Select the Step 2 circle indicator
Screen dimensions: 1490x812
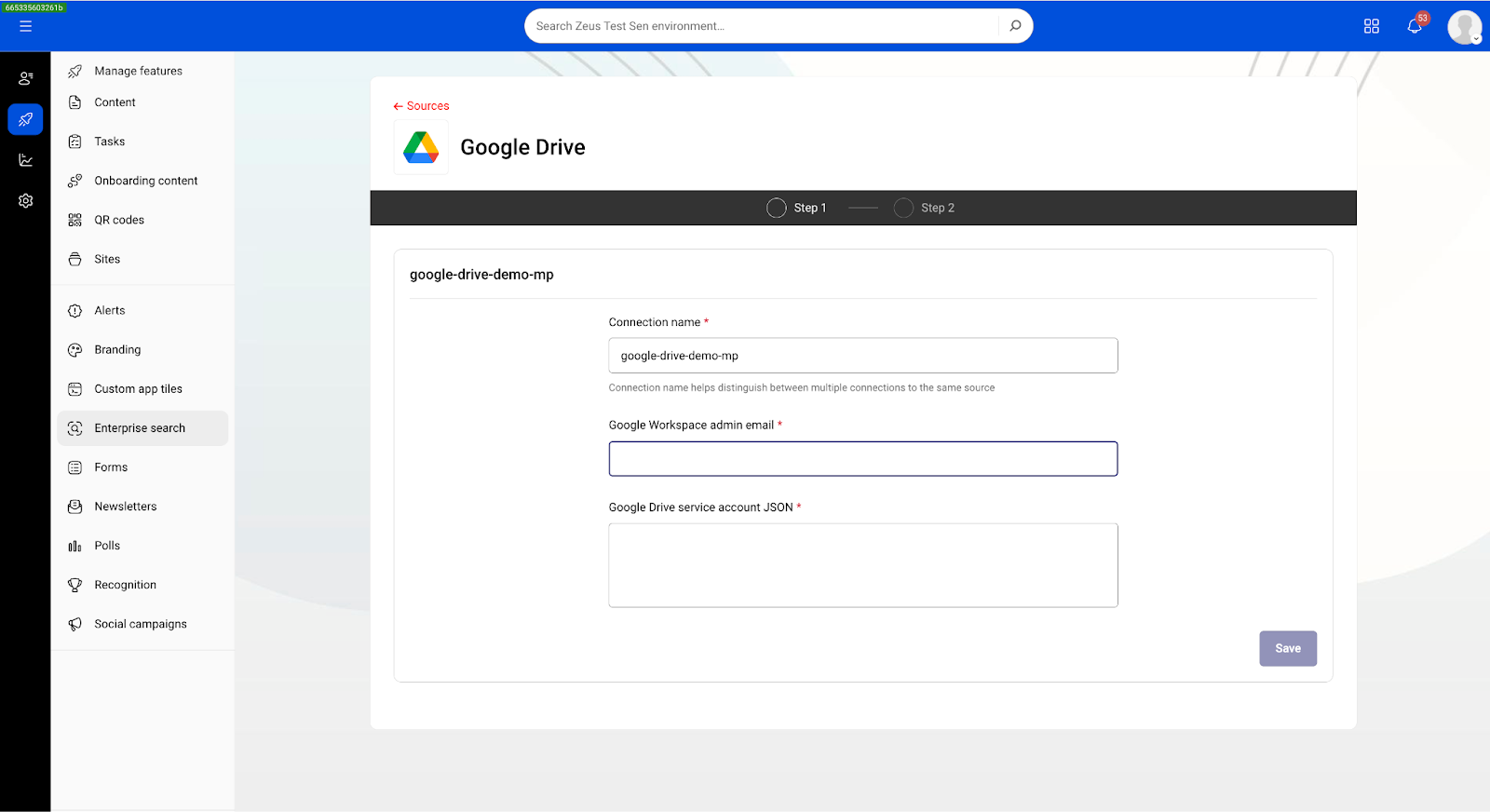point(903,208)
